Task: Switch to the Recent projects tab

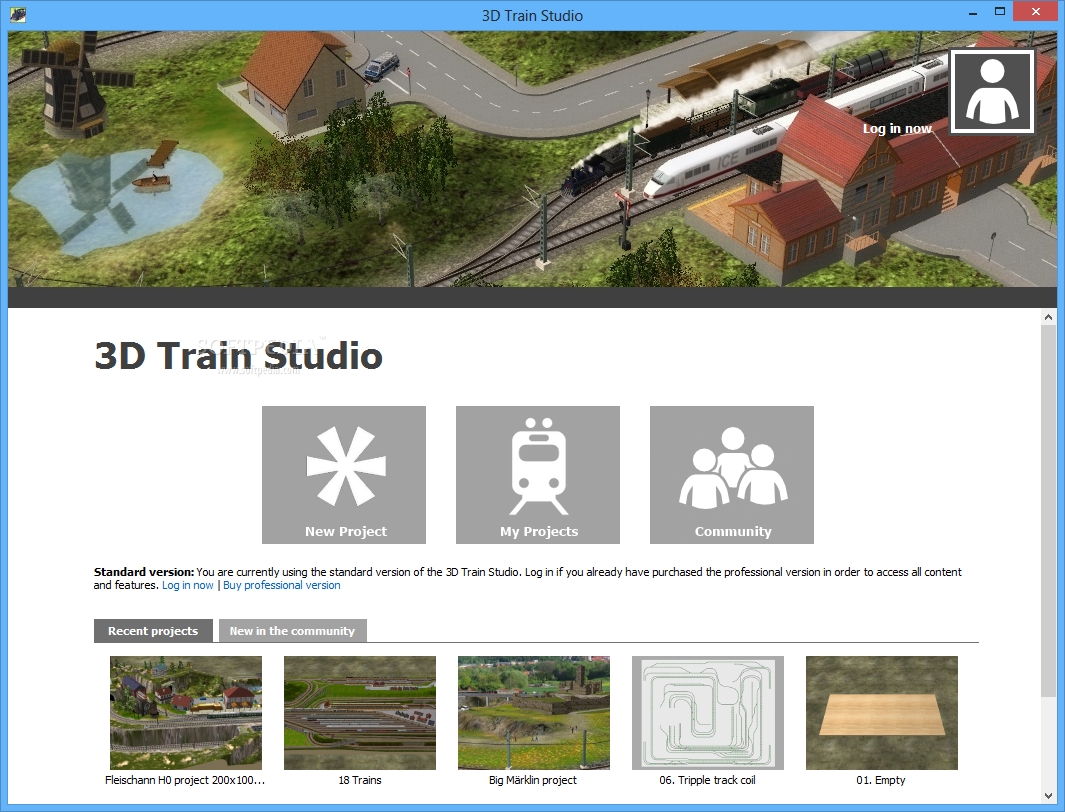Action: click(x=153, y=631)
